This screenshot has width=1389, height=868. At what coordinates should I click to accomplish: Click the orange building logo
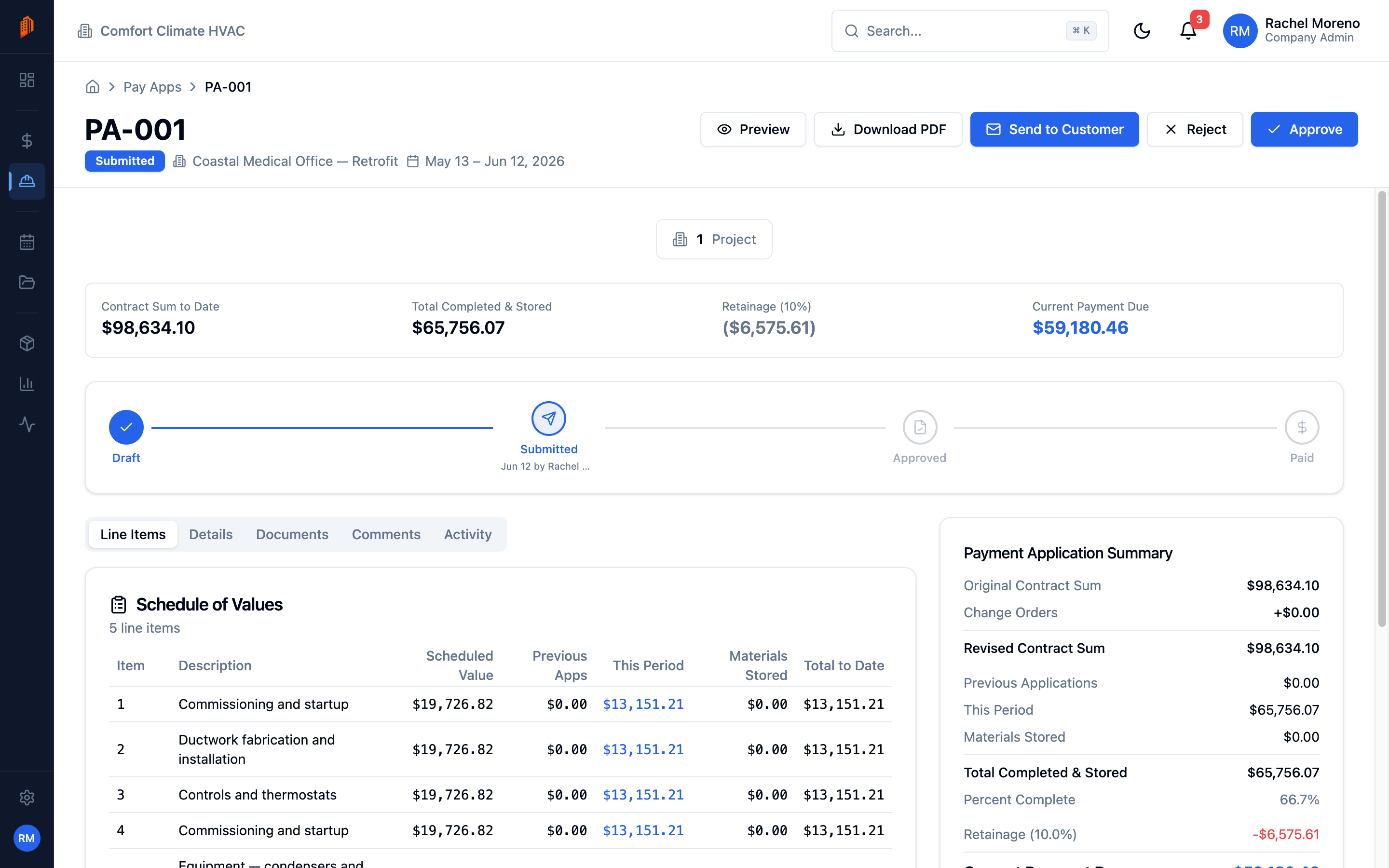click(x=27, y=27)
